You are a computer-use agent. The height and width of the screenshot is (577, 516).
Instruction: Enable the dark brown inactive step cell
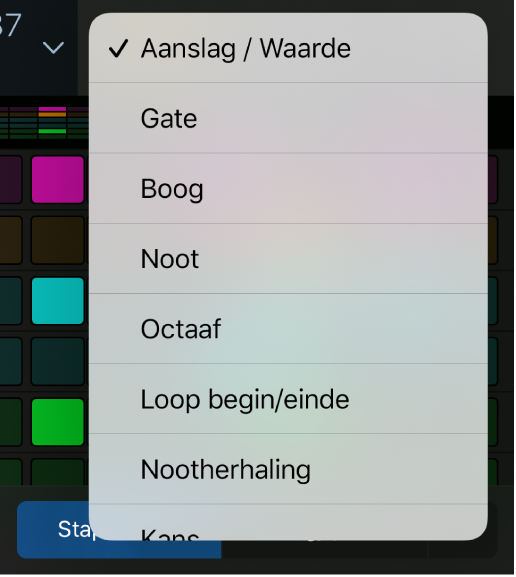58,240
